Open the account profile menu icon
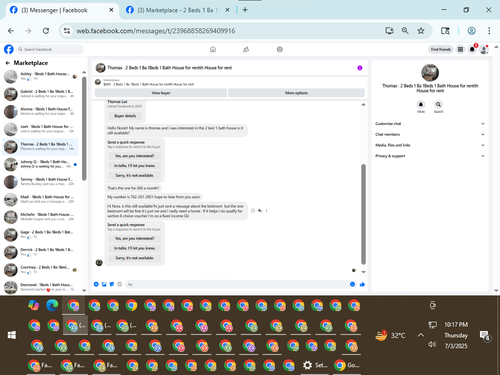500x375 pixels. click(484, 50)
